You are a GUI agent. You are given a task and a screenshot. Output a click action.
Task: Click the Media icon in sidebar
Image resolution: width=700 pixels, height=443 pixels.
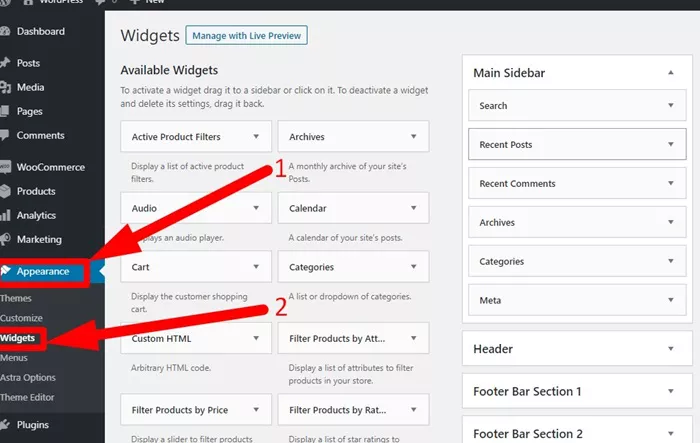[5, 87]
